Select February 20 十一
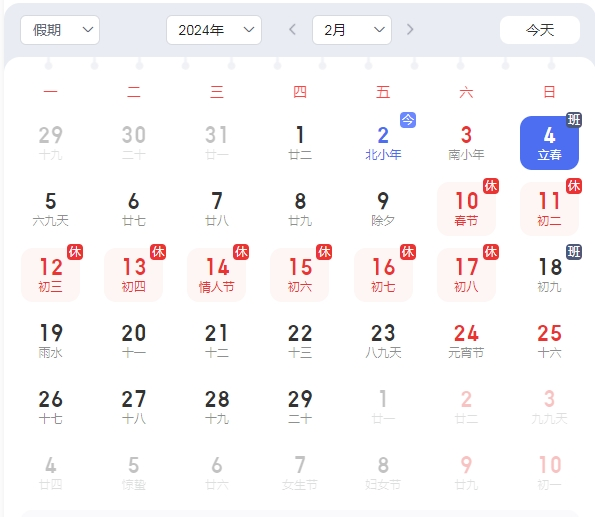Viewport: 595px width, 517px height. tap(134, 341)
